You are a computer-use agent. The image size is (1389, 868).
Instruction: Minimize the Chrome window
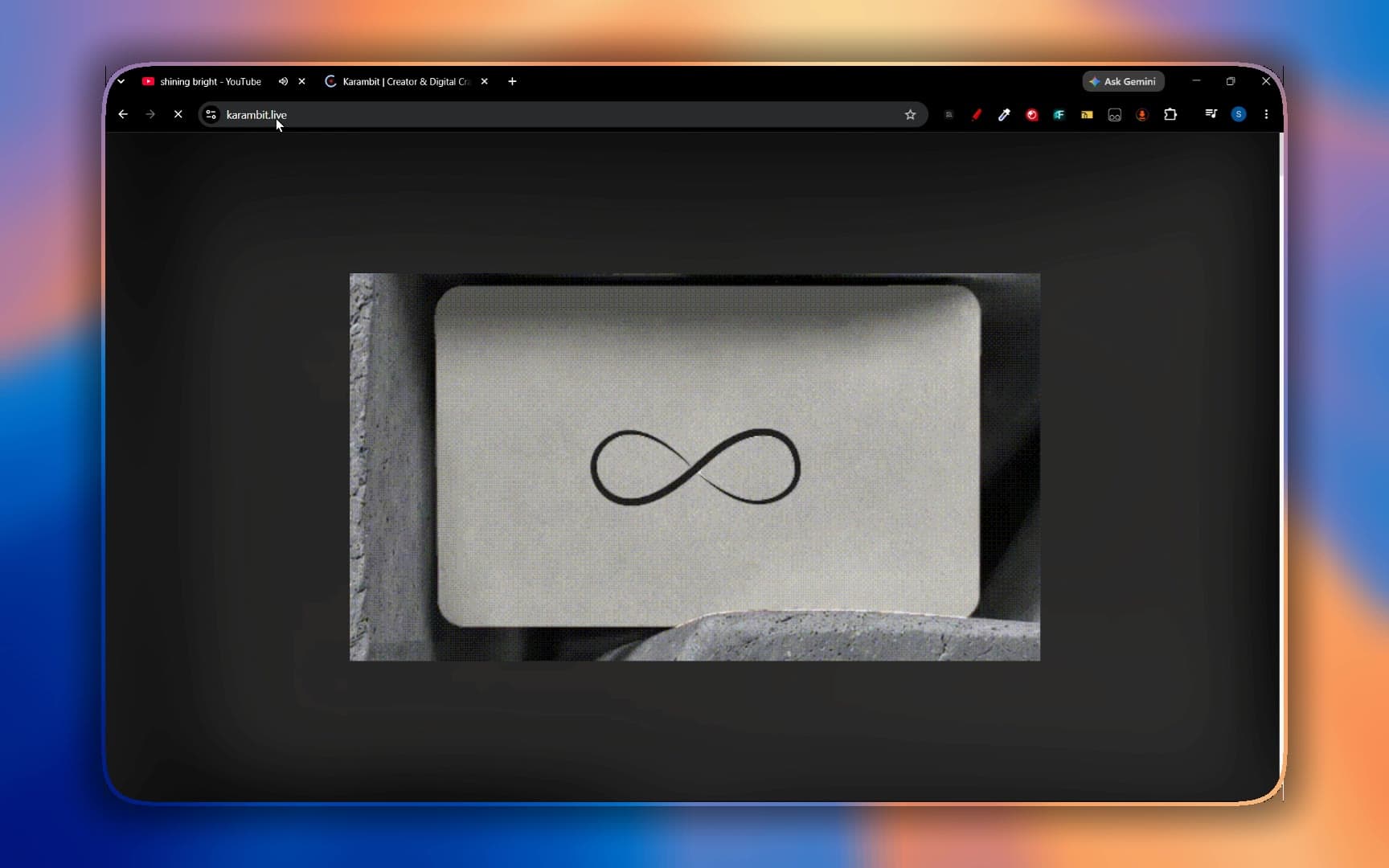(x=1196, y=81)
